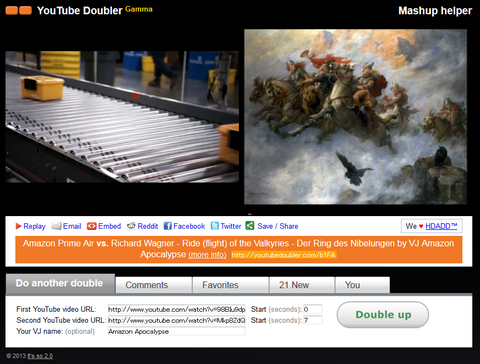Image resolution: width=480 pixels, height=364 pixels.
Task: Click the second video Start seconds field
Action: point(313,320)
